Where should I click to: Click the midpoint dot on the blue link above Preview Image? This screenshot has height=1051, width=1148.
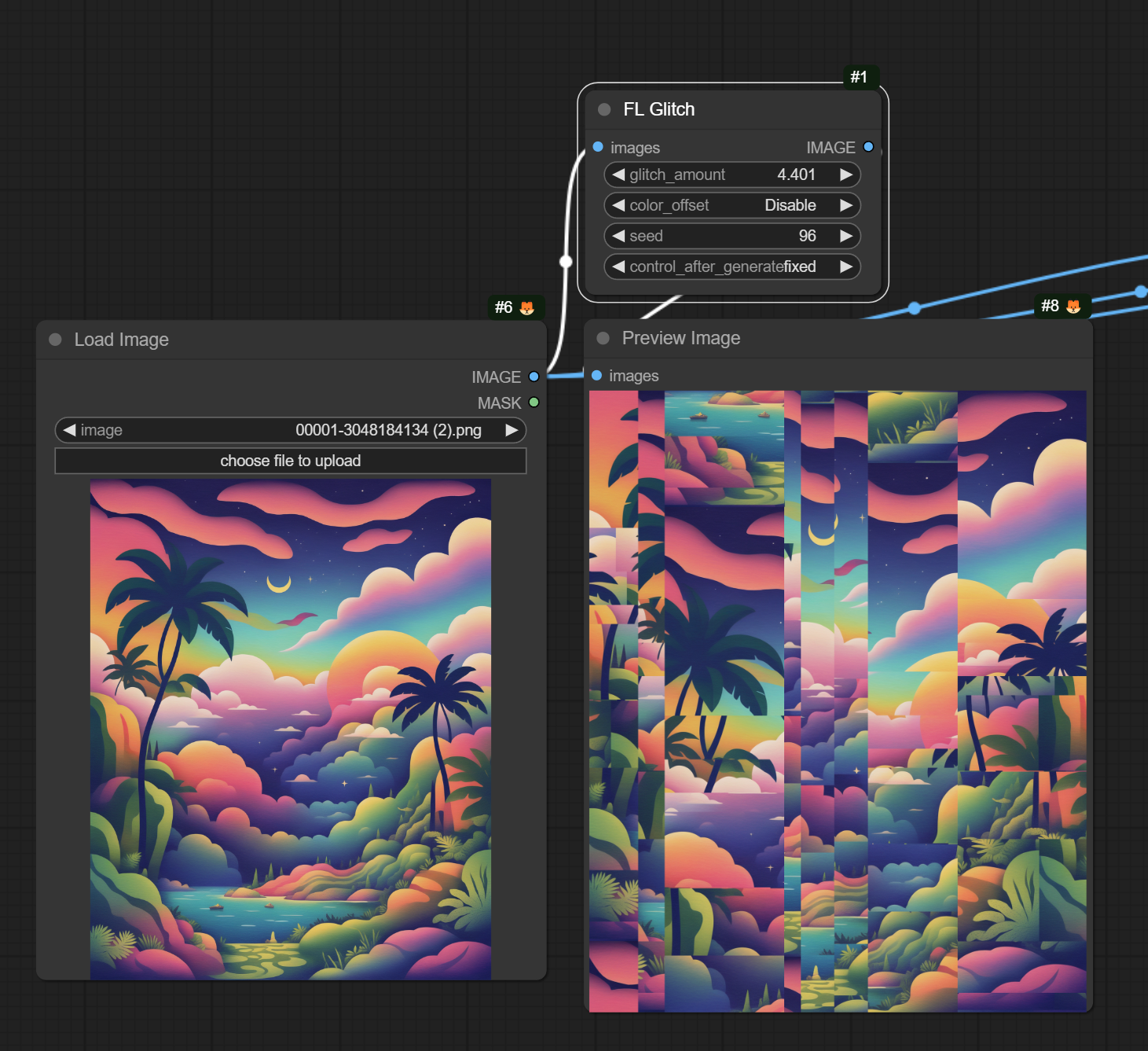click(x=915, y=307)
